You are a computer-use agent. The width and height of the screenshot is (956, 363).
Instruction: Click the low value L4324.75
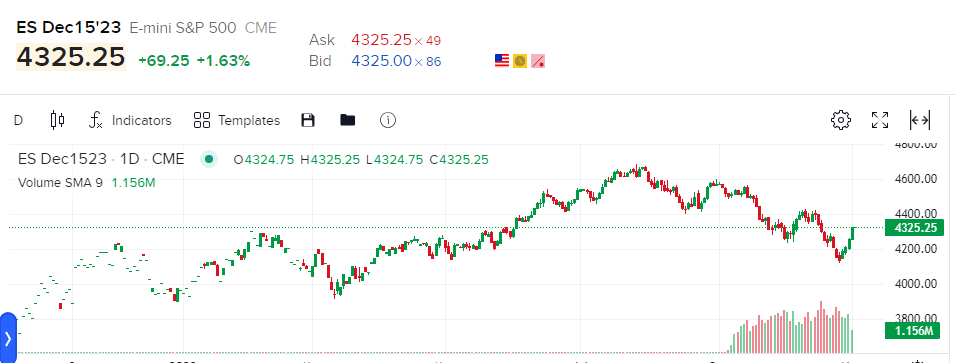coord(394,160)
